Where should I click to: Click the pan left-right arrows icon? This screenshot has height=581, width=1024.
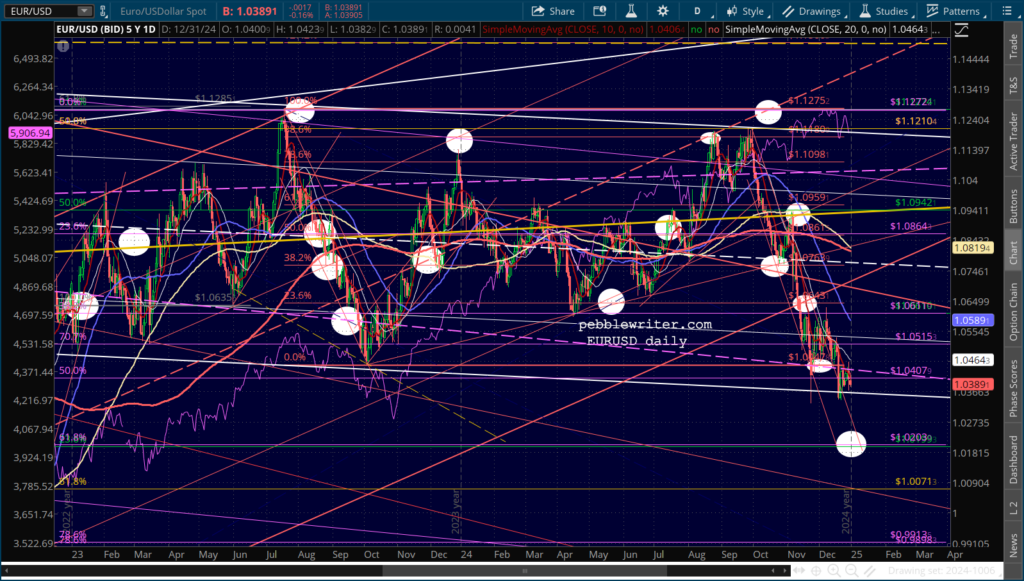pos(799,571)
